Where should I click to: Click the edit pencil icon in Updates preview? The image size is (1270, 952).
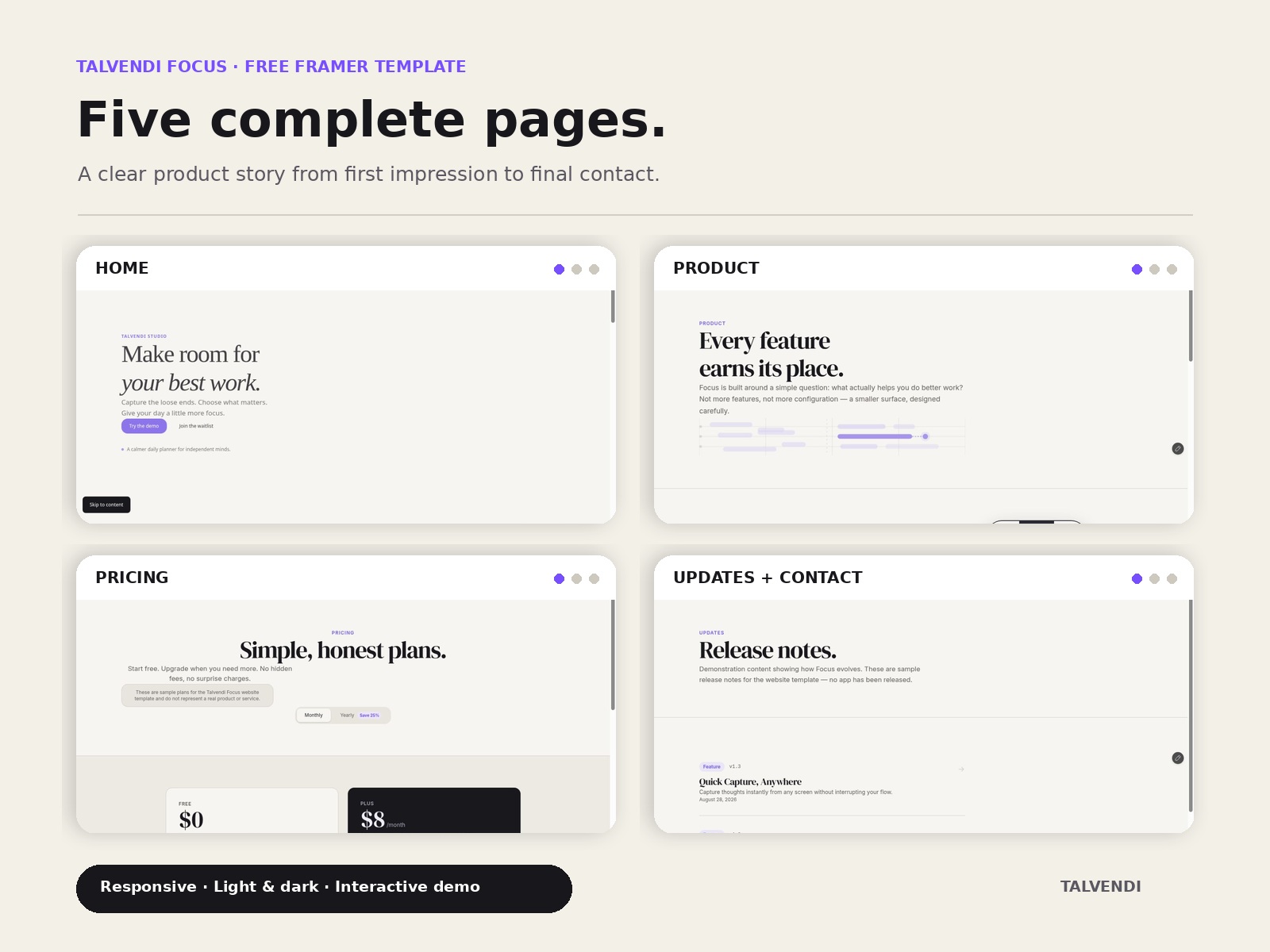(1178, 758)
